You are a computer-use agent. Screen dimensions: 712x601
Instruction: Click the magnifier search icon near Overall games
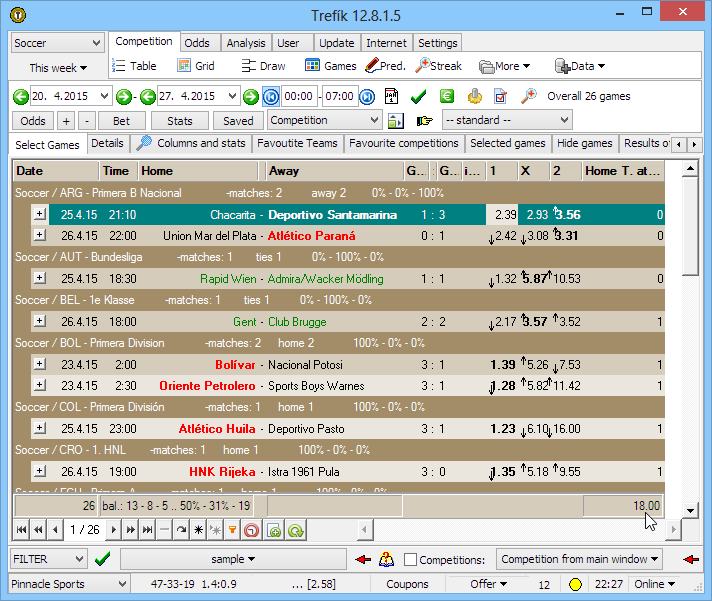[x=529, y=96]
